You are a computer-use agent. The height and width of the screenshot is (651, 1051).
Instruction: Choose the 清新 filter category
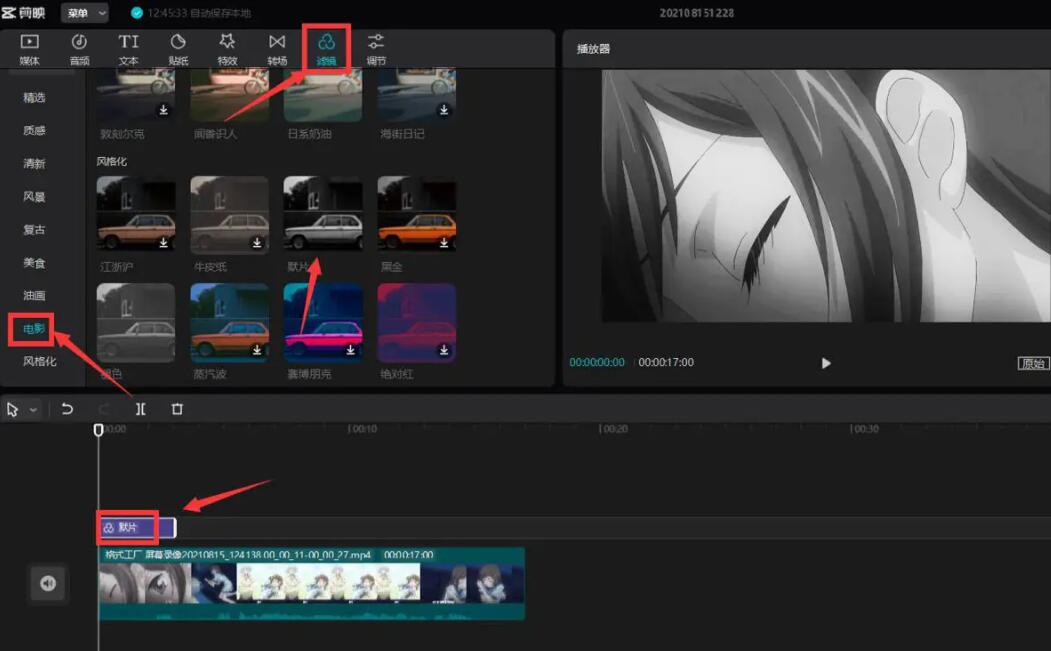coord(34,164)
